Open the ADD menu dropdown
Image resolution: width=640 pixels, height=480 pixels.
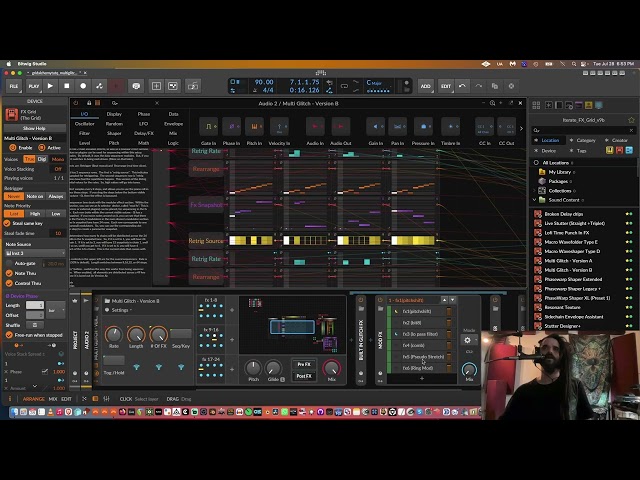(425, 86)
